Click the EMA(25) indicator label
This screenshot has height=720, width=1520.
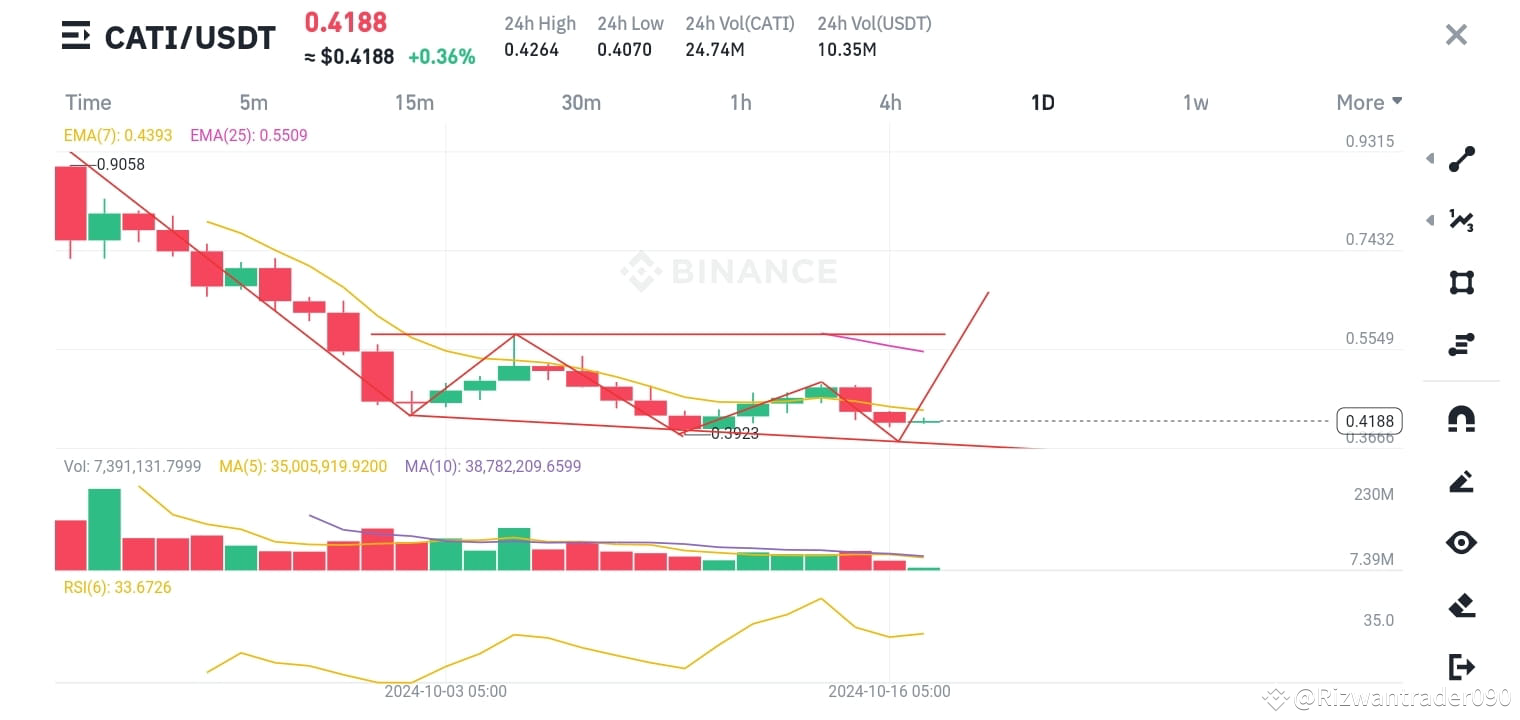[x=248, y=135]
